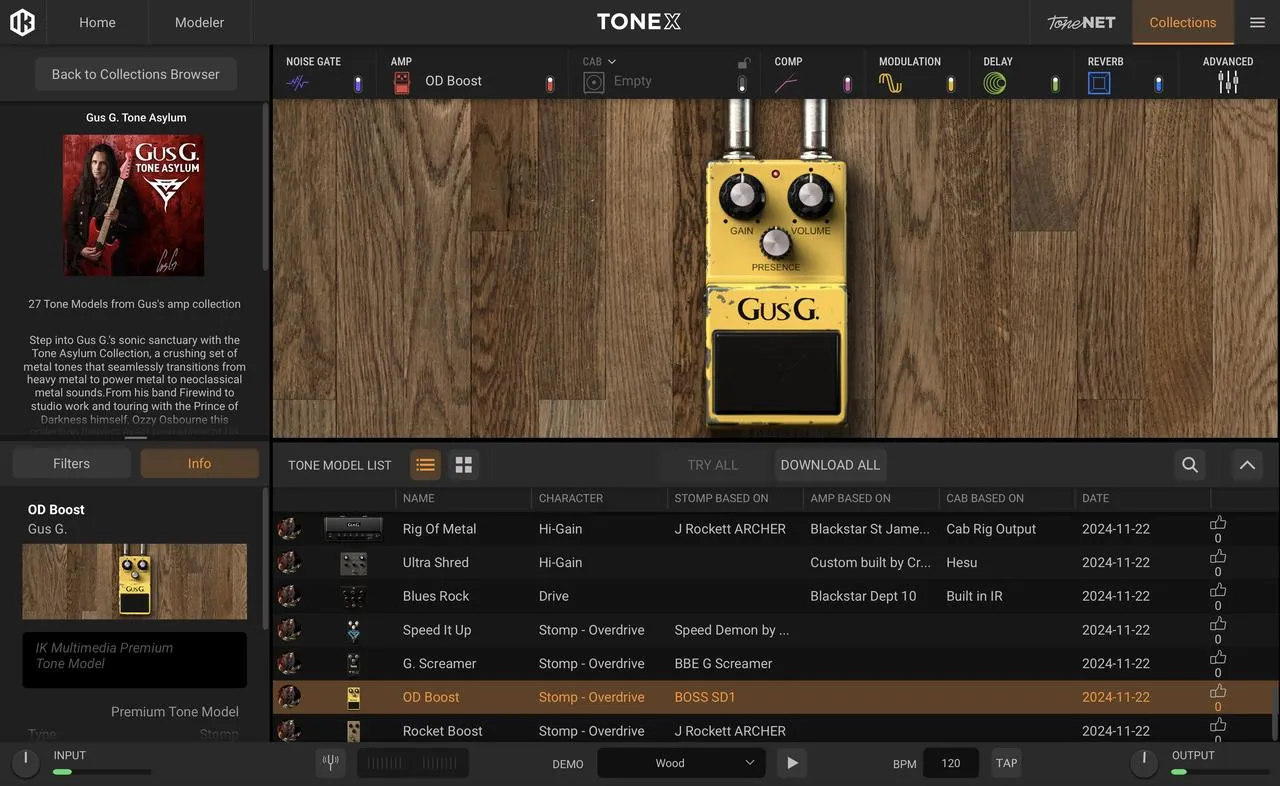1280x786 pixels.
Task: Open the tuner icon
Action: [330, 763]
